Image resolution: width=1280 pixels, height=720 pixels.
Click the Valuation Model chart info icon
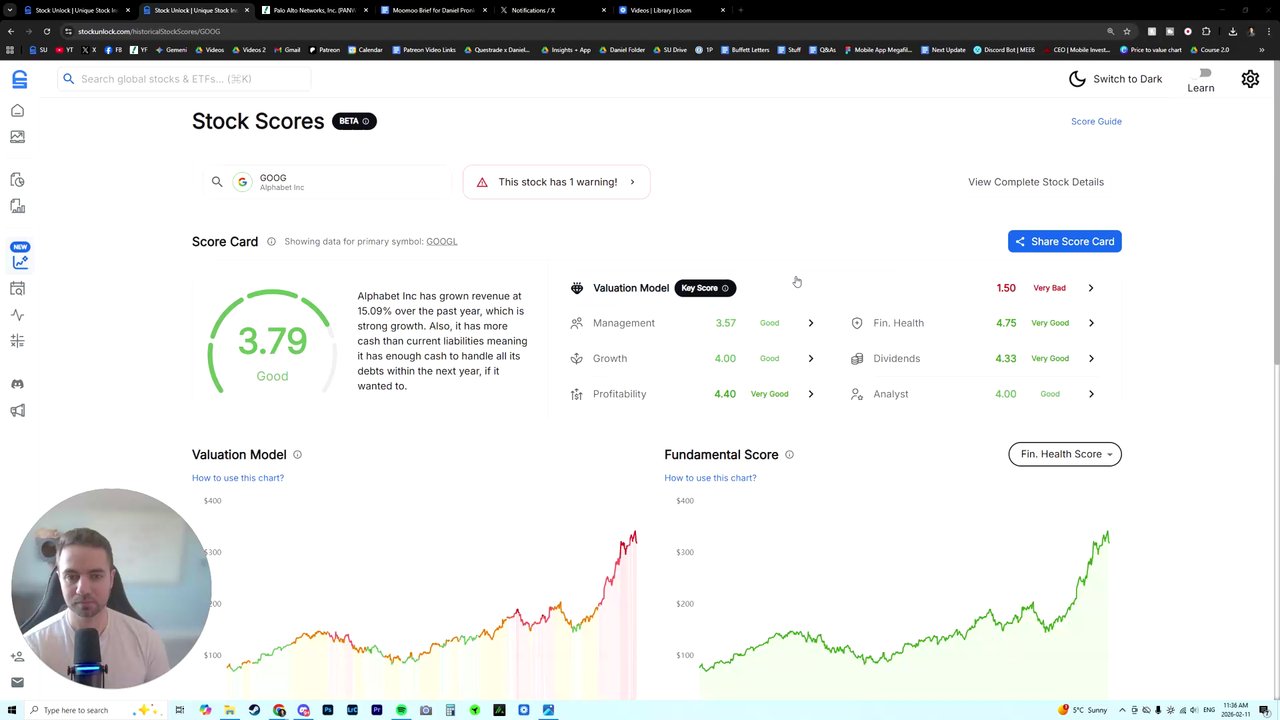(297, 455)
